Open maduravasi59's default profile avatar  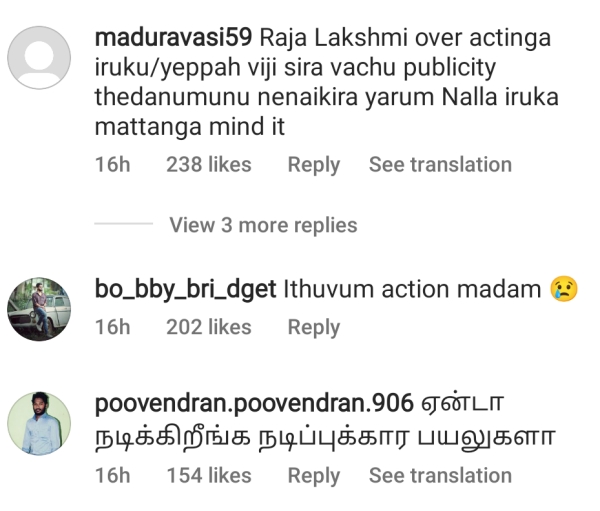(39, 58)
